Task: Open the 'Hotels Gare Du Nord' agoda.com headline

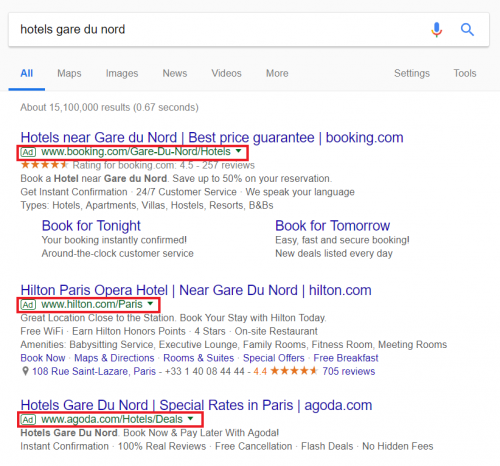Action: [x=196, y=405]
